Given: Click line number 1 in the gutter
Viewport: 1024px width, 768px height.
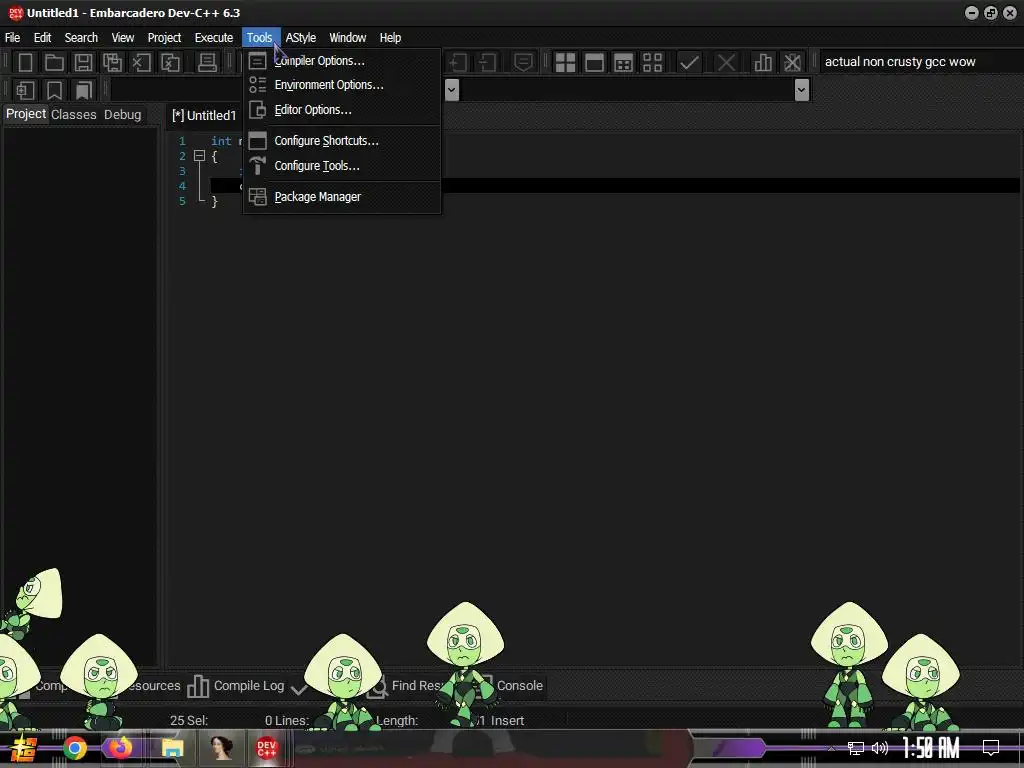Looking at the screenshot, I should [182, 141].
